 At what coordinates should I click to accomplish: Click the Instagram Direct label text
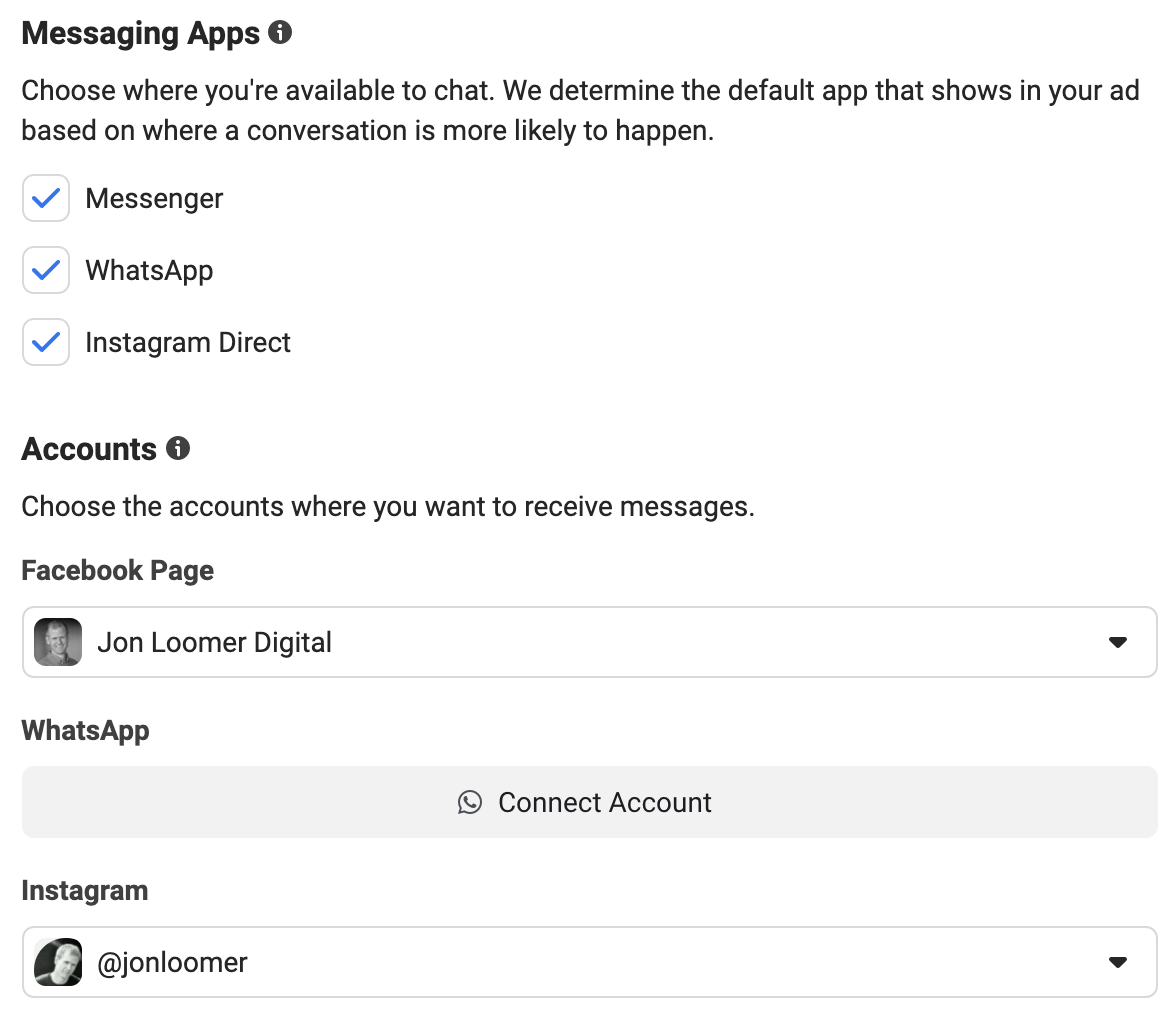pyautogui.click(x=188, y=343)
